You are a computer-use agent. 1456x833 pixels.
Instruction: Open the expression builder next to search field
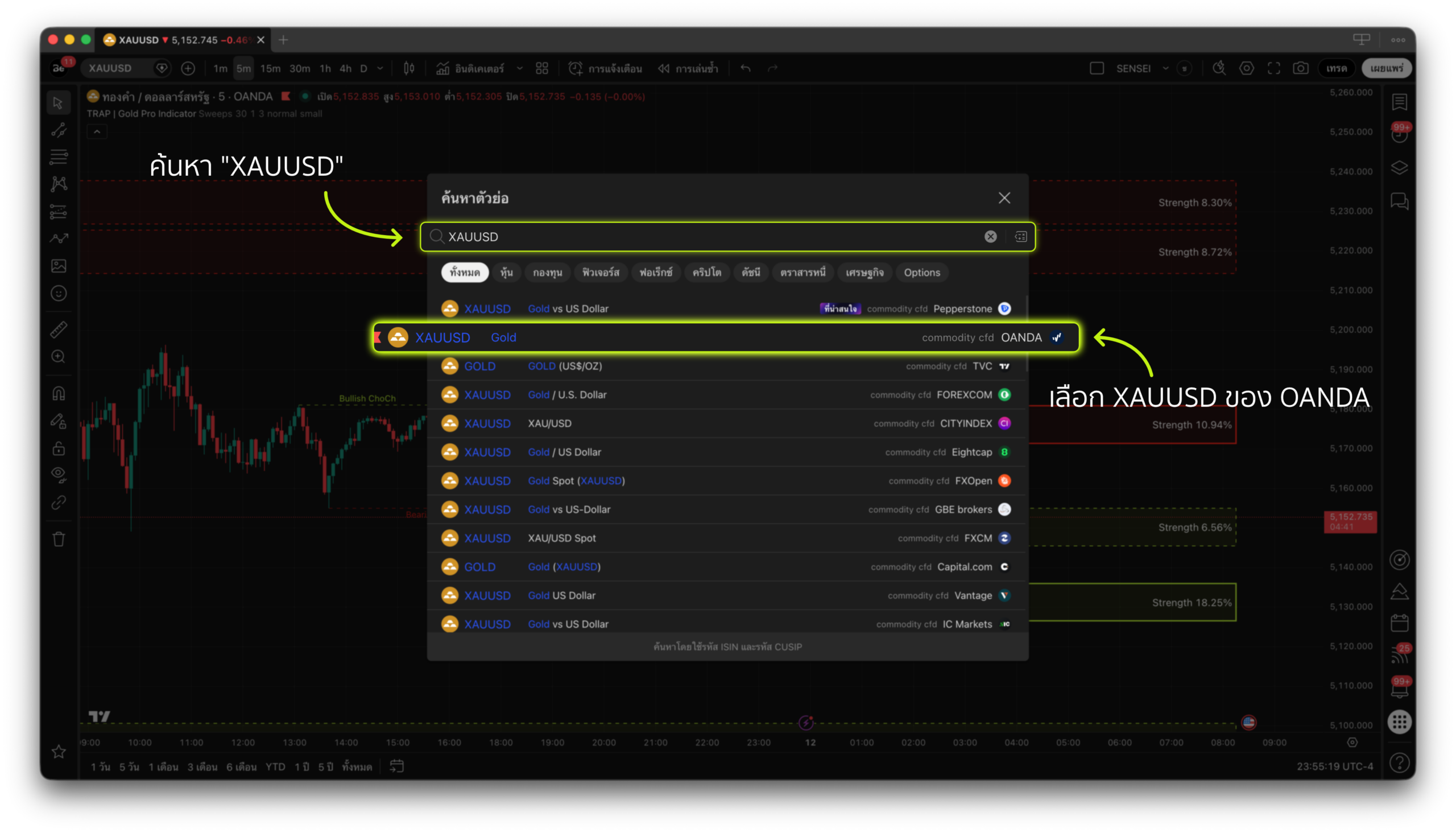1020,236
